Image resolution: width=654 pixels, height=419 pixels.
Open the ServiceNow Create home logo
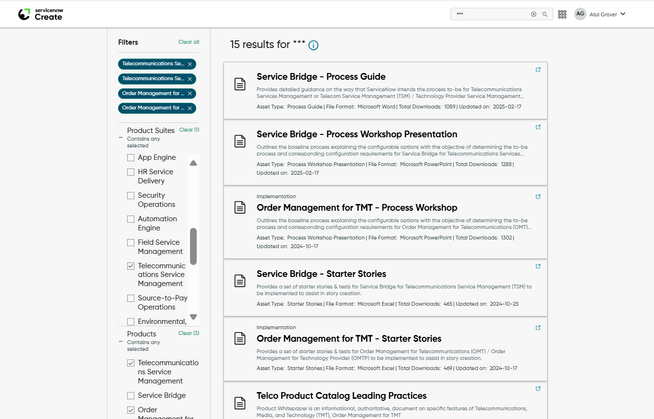[x=41, y=14]
